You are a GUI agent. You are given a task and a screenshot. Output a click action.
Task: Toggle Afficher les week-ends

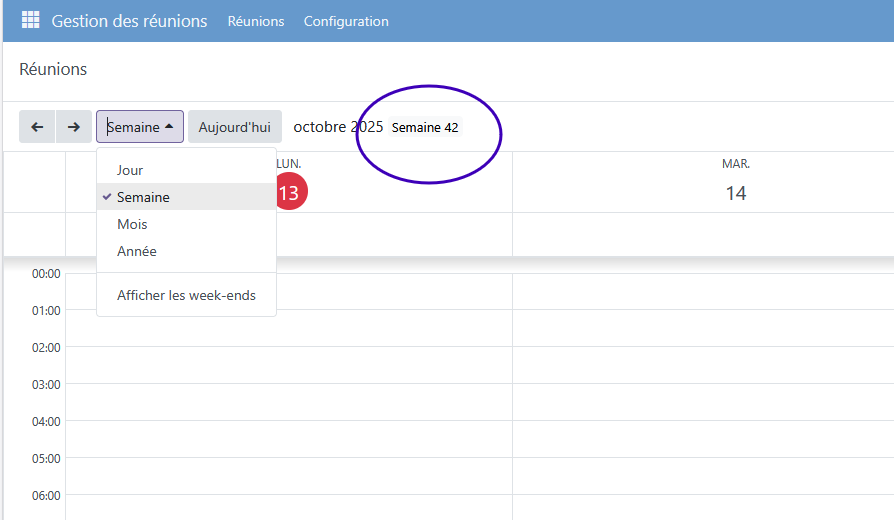pyautogui.click(x=186, y=295)
